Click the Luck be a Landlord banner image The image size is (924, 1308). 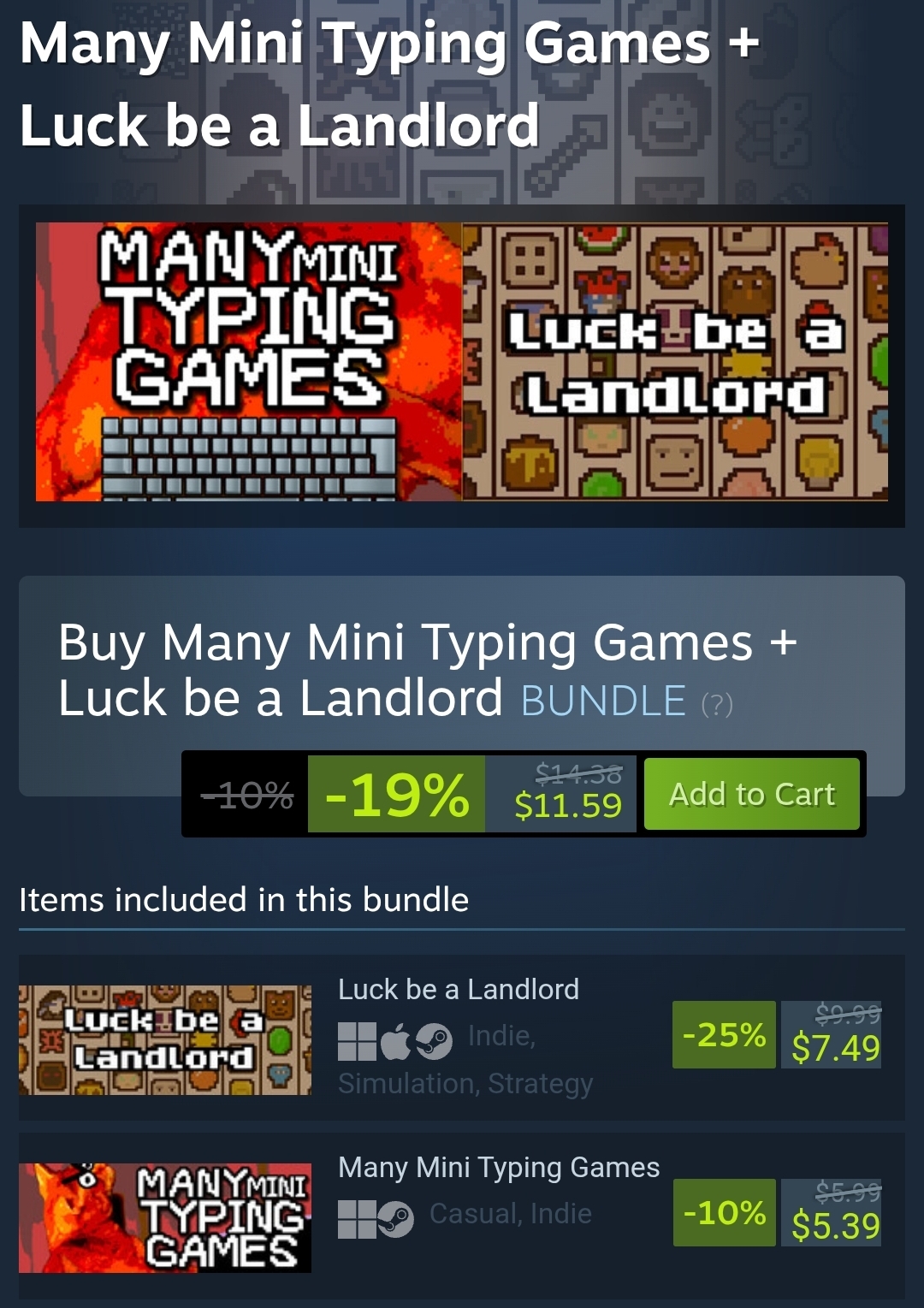pos(675,362)
